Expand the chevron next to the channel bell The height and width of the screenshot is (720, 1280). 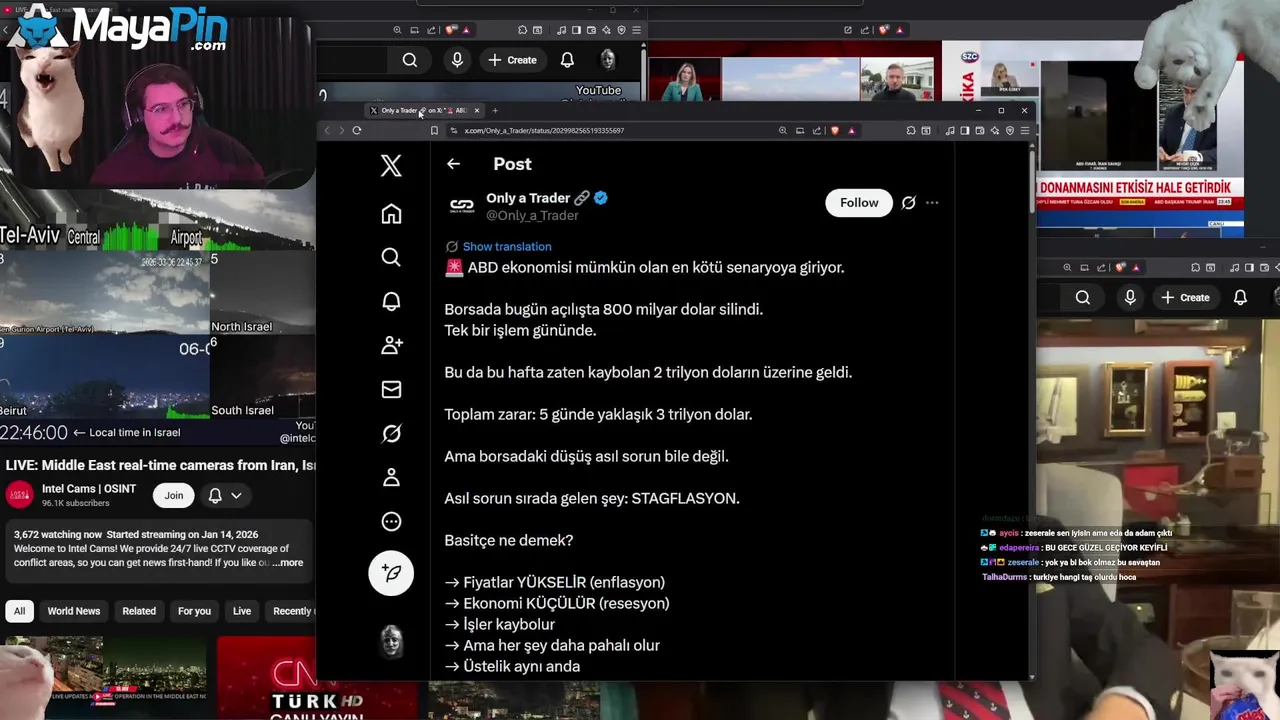coord(236,495)
